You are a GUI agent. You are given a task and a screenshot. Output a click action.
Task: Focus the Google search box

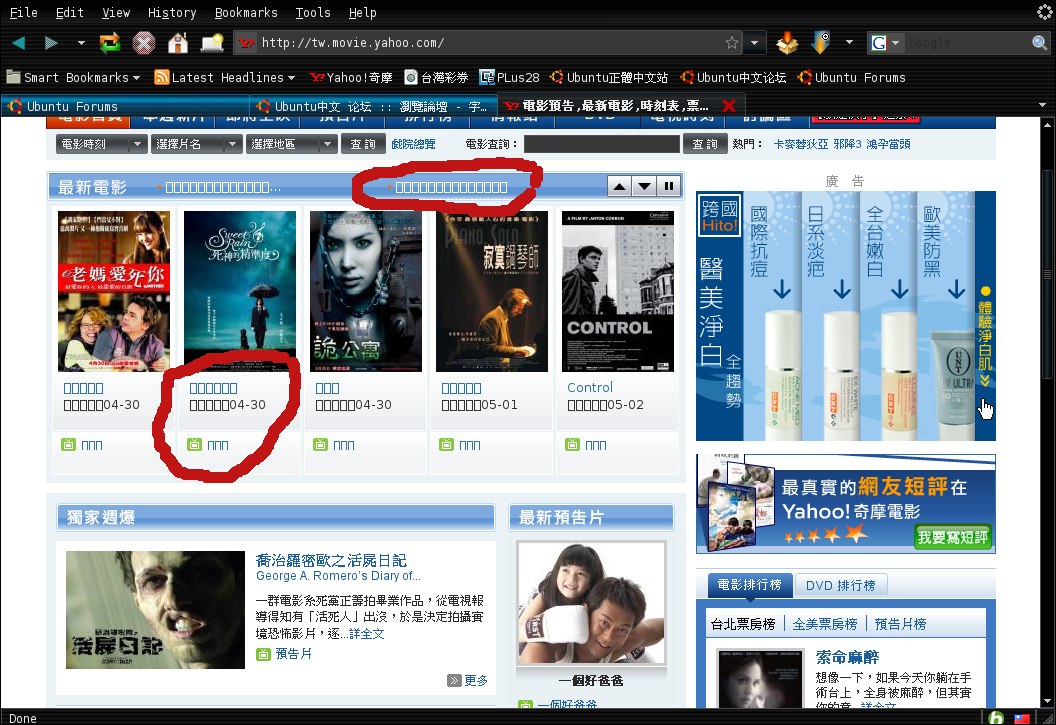(x=967, y=43)
